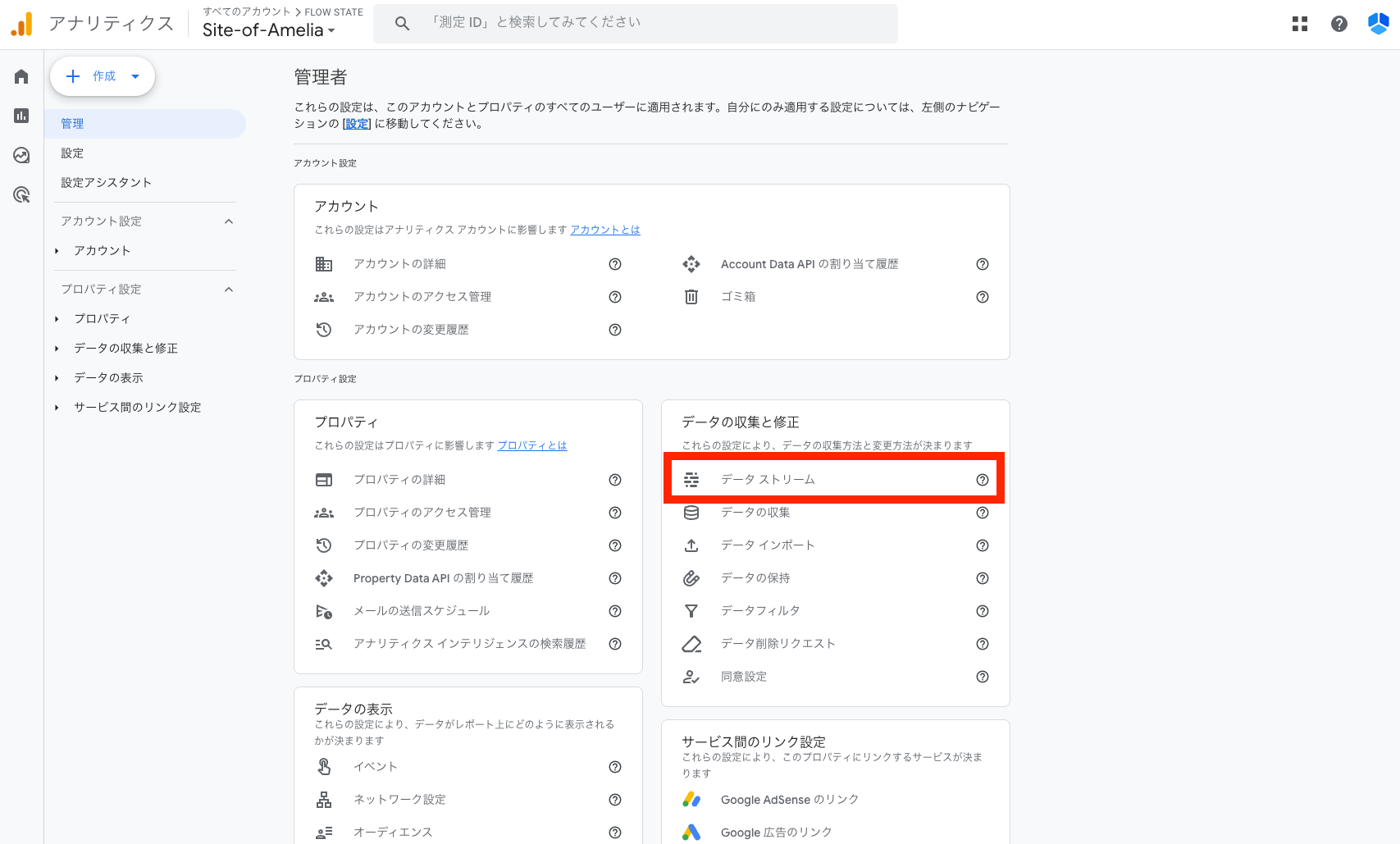Click the top-right Help question mark icon

tap(1338, 24)
